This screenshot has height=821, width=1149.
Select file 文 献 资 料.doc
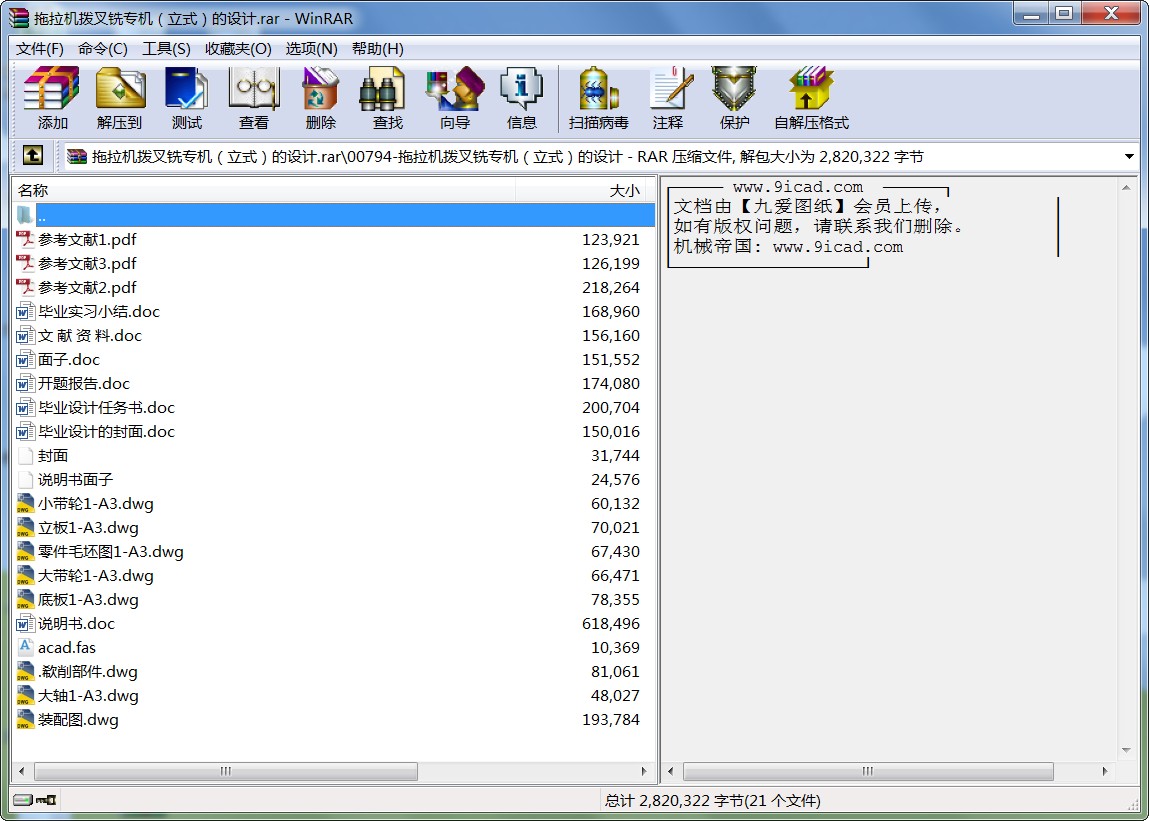(335, 336)
